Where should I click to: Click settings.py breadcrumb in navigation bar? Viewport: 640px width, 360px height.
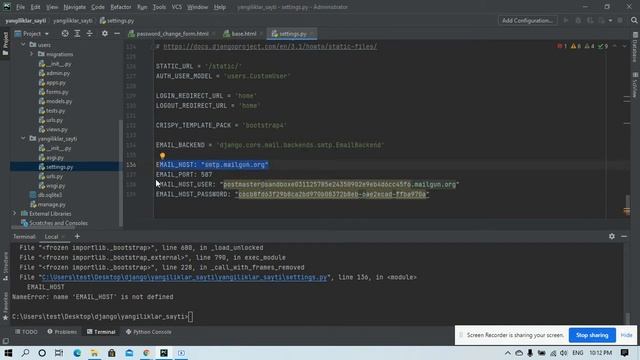coord(117,20)
